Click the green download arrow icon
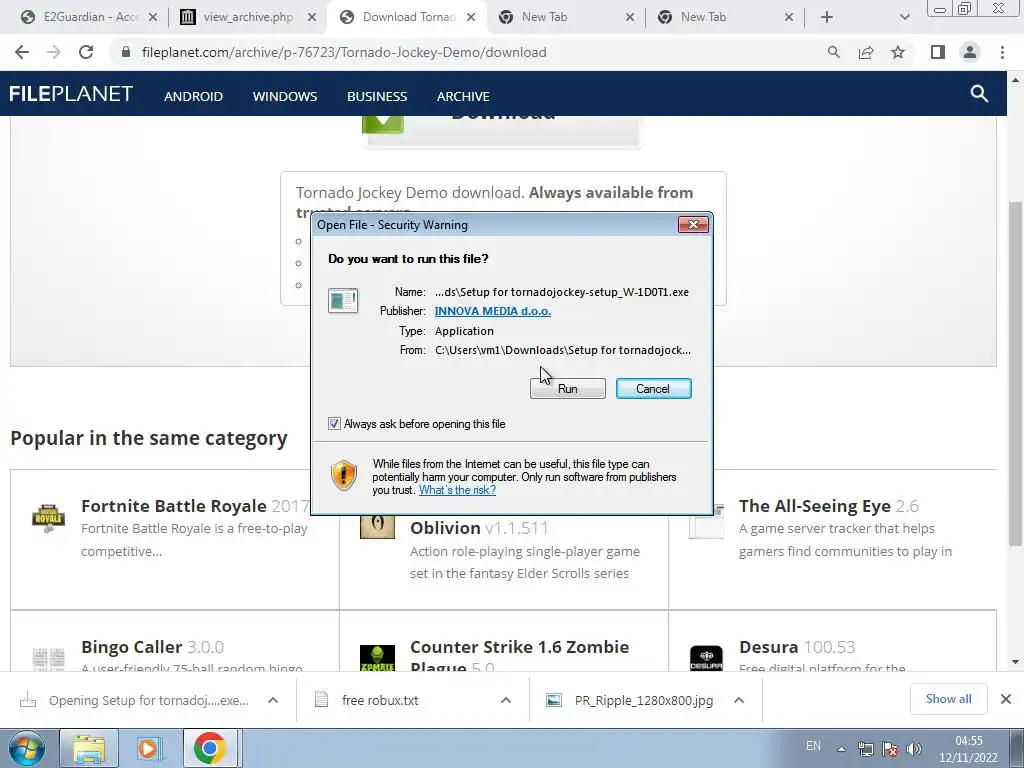 [x=383, y=124]
